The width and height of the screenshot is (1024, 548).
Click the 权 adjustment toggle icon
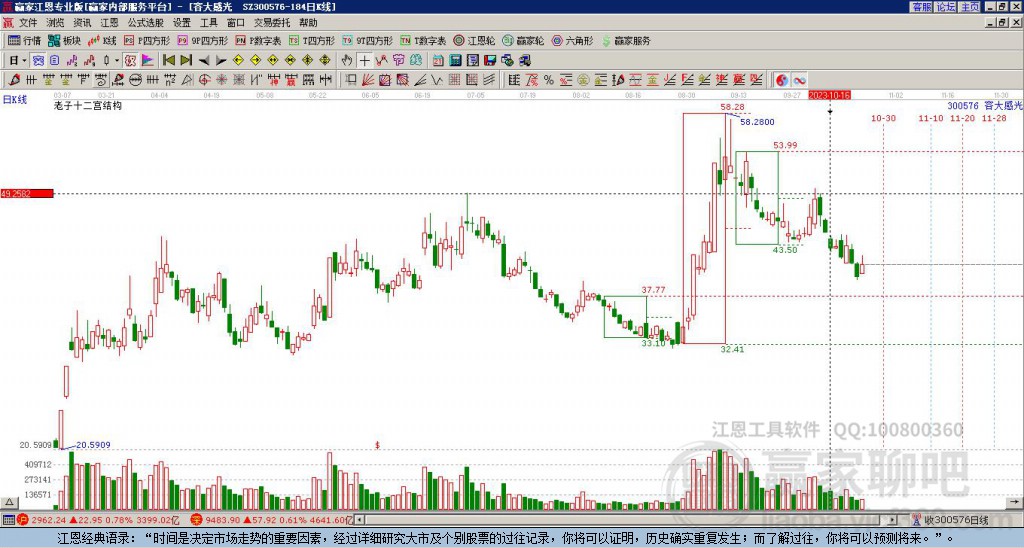[x=130, y=60]
